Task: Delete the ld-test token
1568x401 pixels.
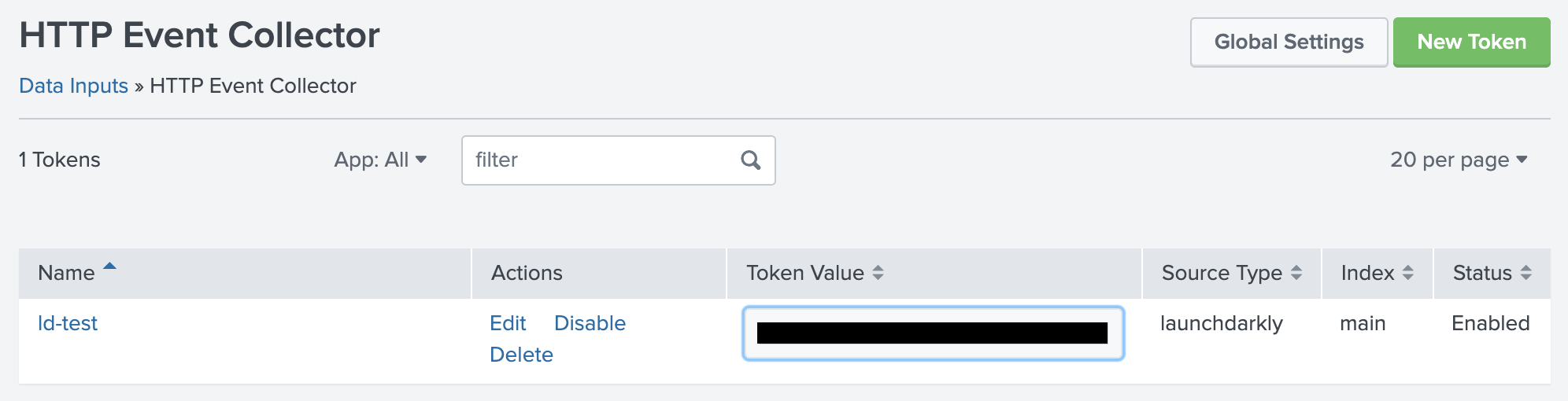Action: tap(521, 355)
